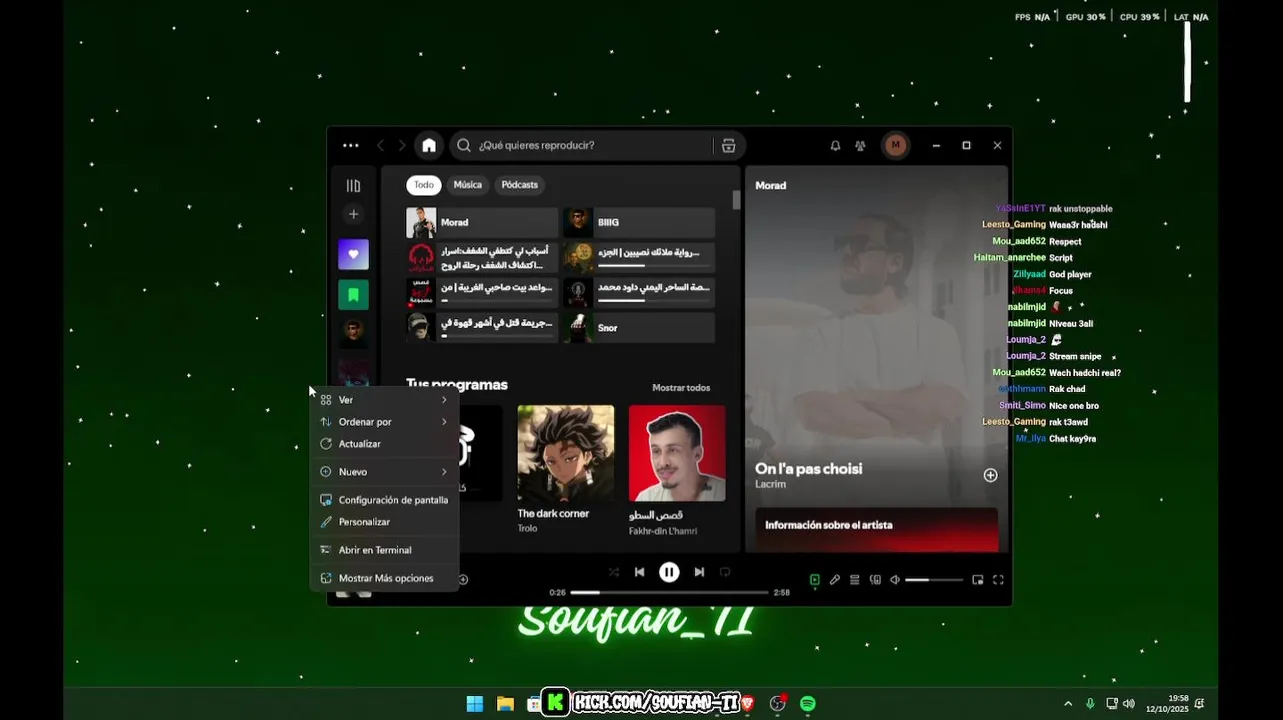Open Your Episodes green bookmark tile
This screenshot has height=720, width=1283.
[353, 294]
